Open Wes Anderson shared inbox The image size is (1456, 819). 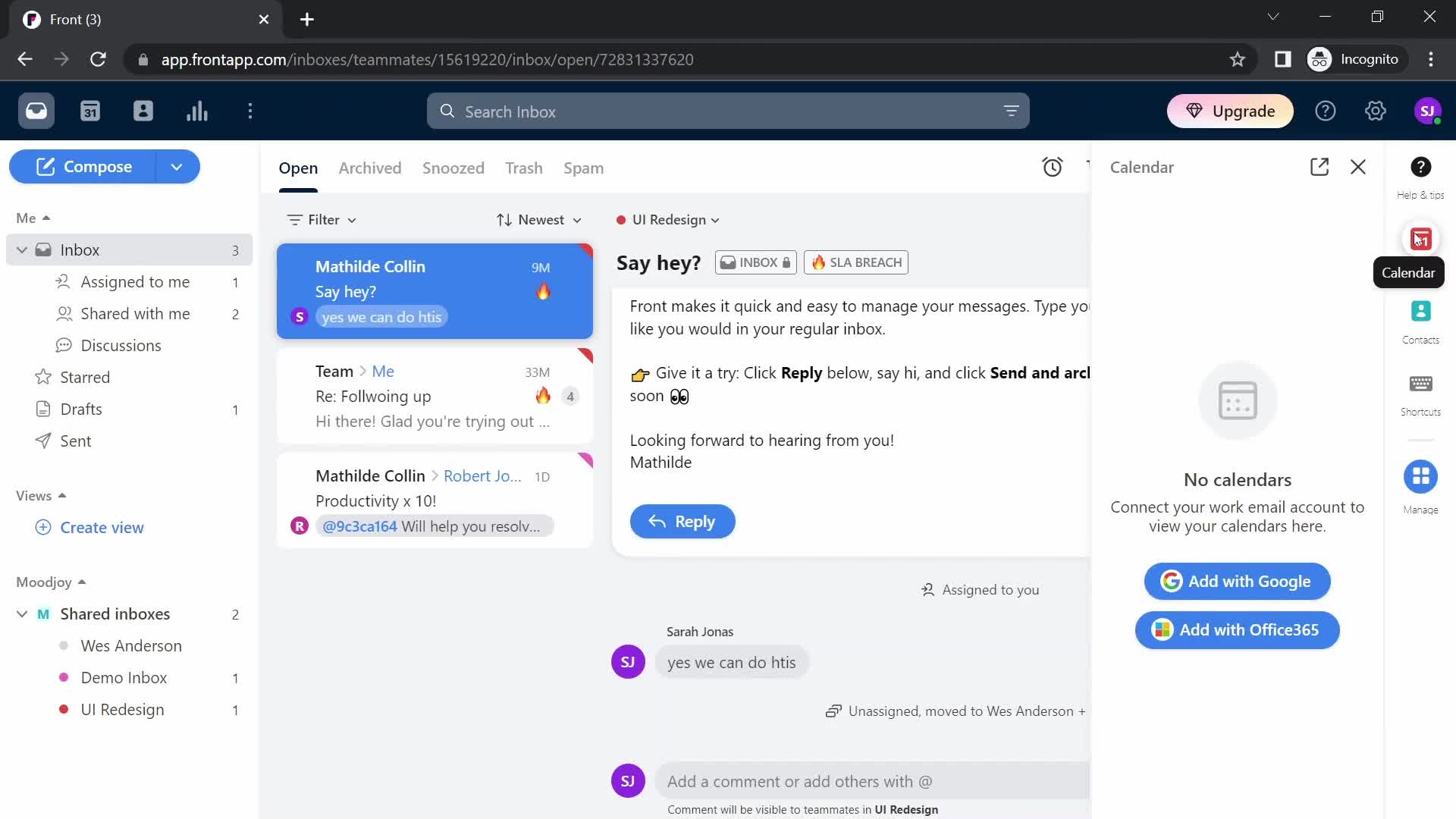129,646
